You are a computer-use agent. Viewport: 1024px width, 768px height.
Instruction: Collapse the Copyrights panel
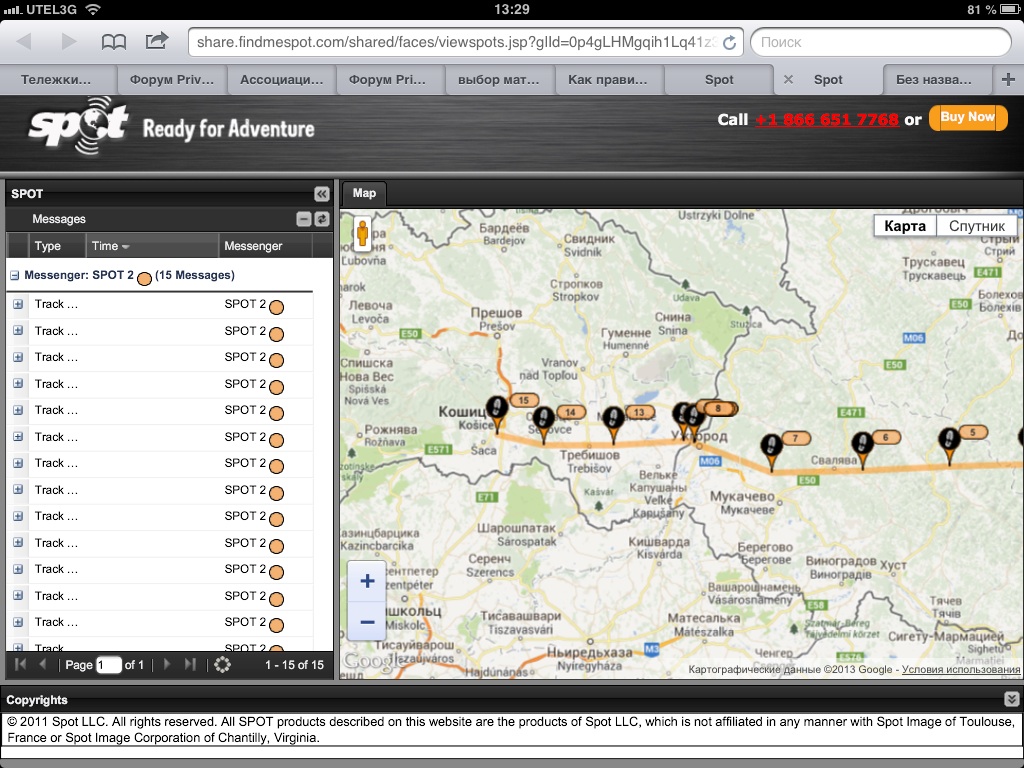[x=1011, y=700]
